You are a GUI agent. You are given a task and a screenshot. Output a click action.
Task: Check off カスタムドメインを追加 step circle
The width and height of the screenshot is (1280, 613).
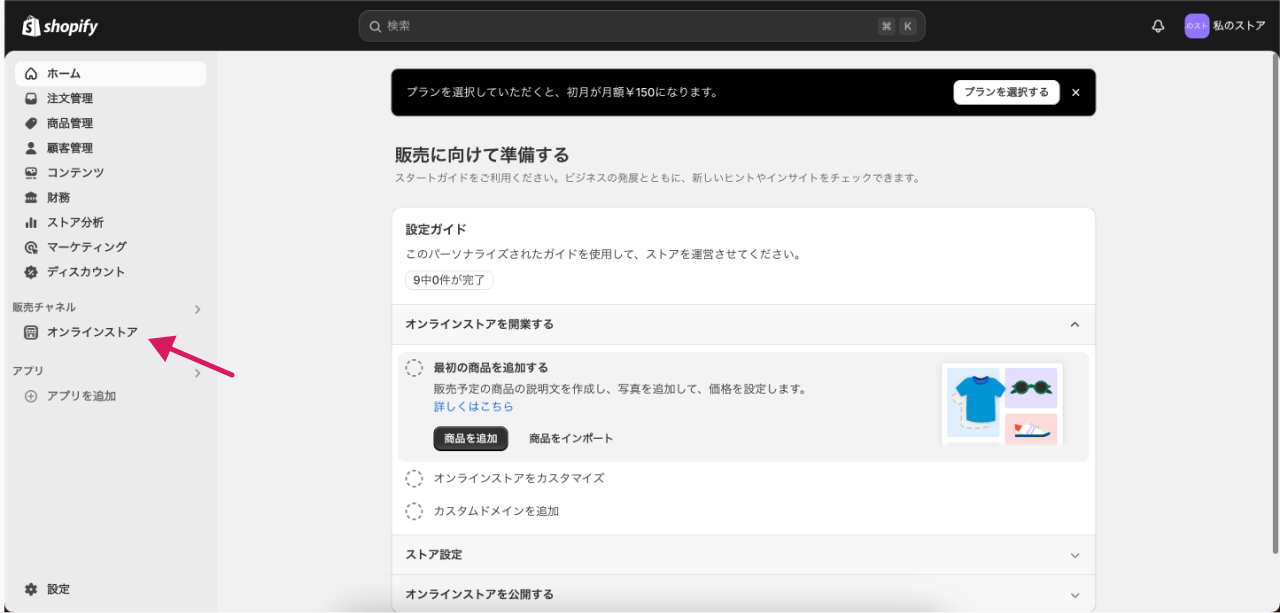[414, 511]
